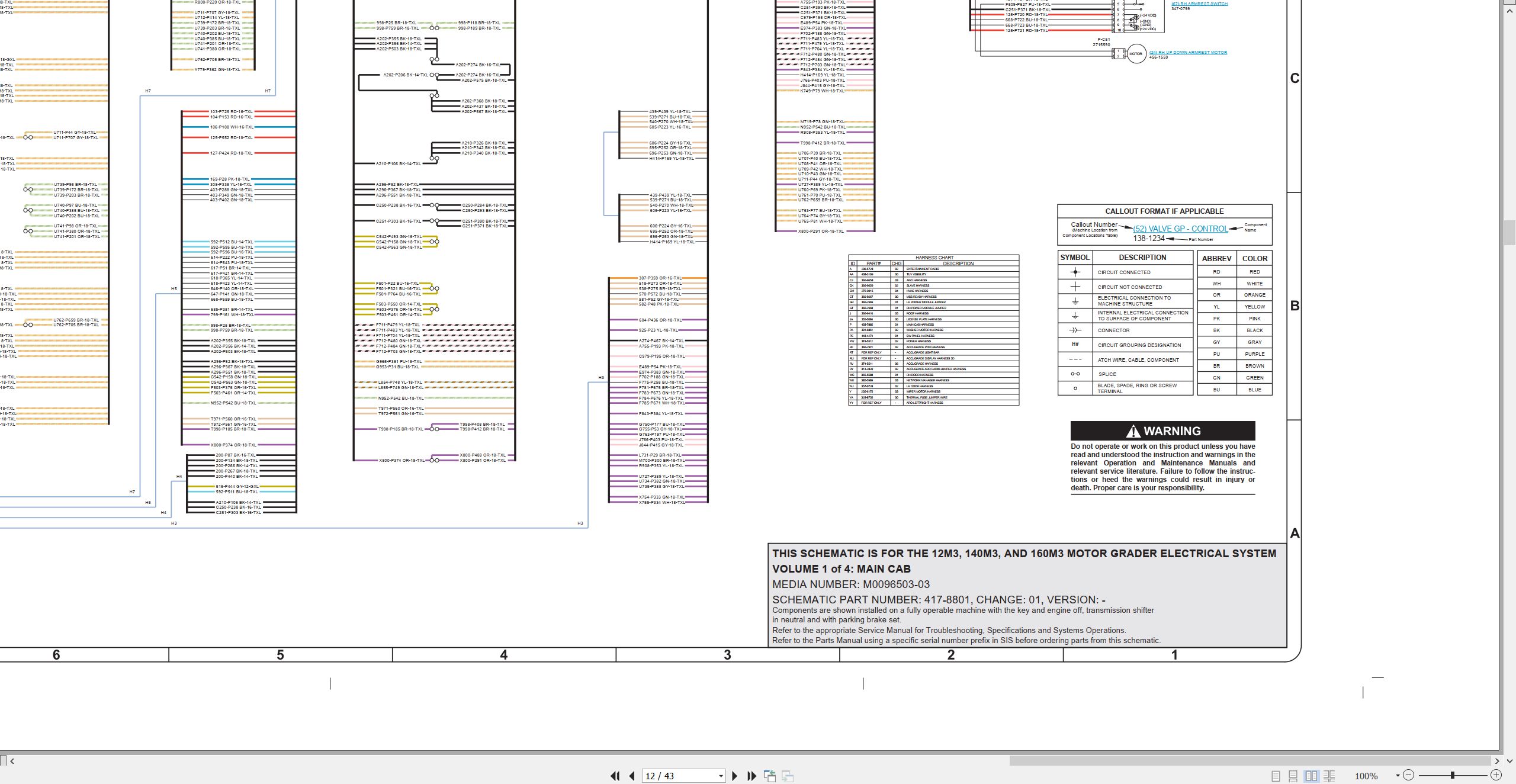This screenshot has height=784, width=1516.
Task: Switch to continuous facing view
Action: tap(1329, 776)
